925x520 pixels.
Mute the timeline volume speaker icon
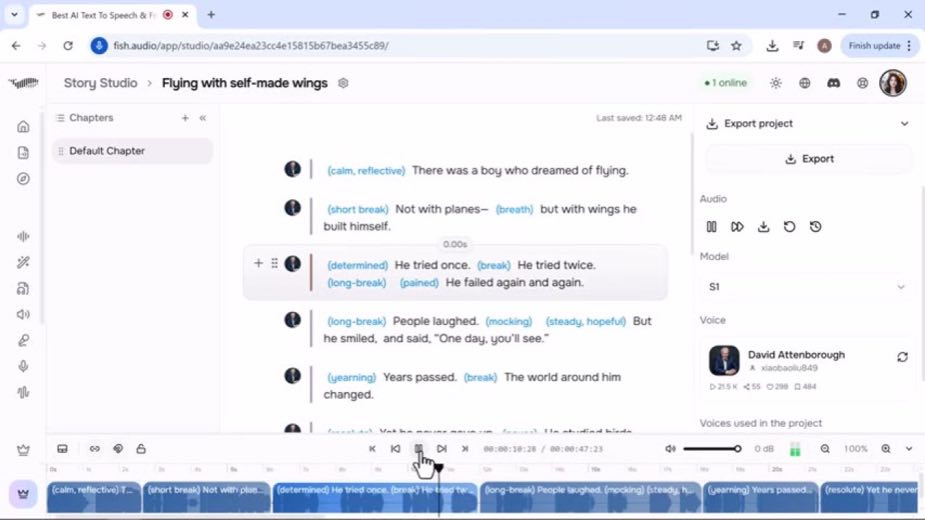(x=670, y=449)
